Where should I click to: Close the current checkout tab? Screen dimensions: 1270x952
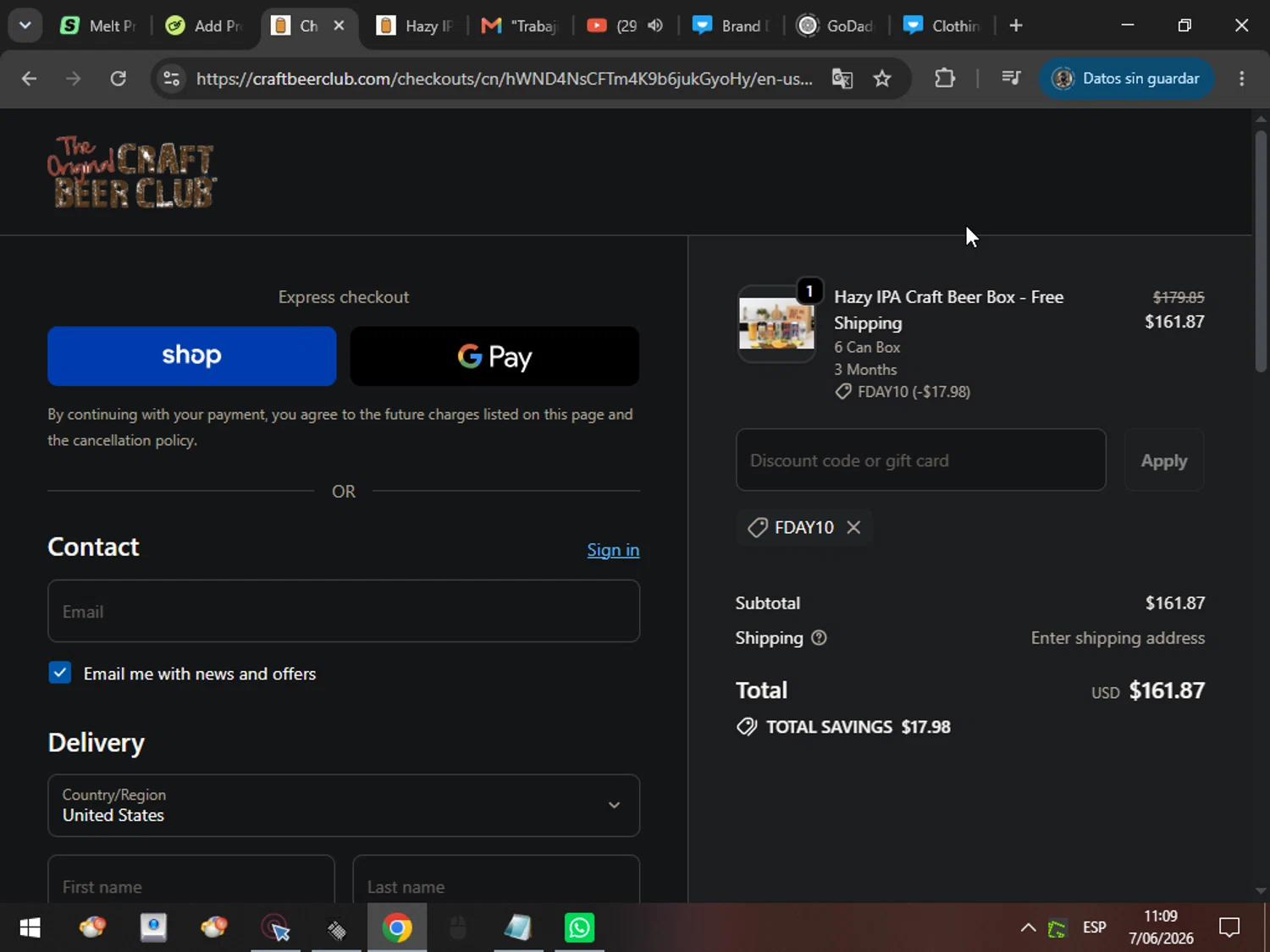(339, 25)
